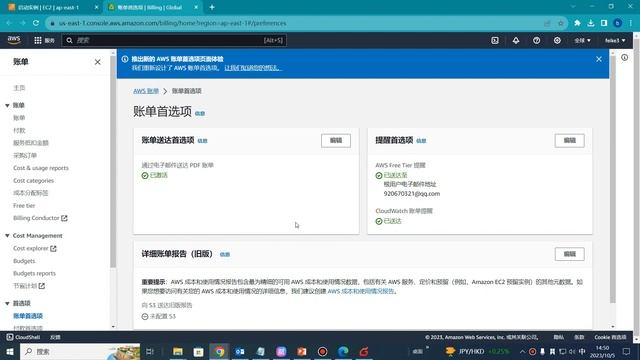Screen dimensions: 640x360
Task: Open the browser downloads icon
Action: 591,23
